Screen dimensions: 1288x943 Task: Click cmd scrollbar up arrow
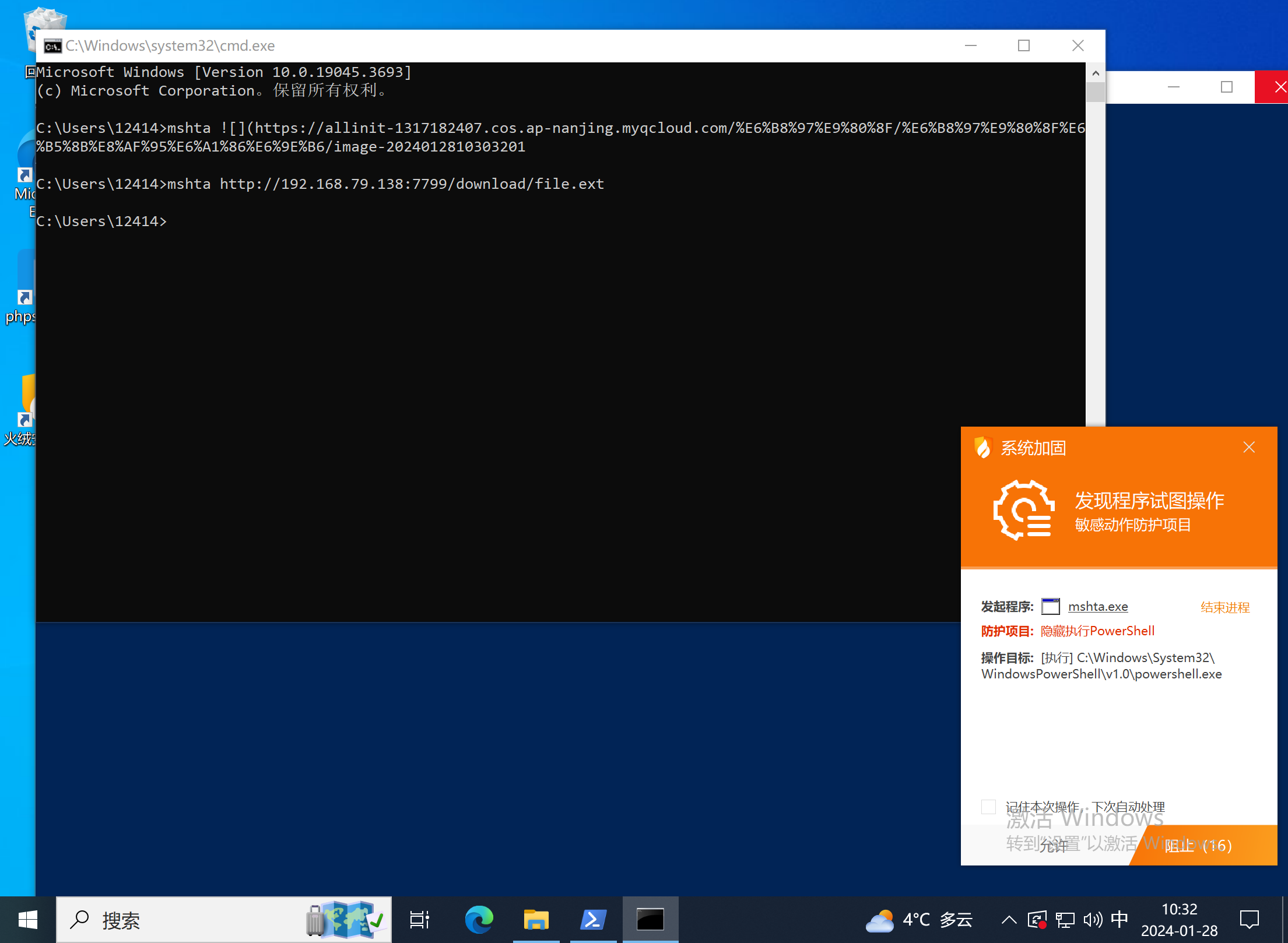tap(1096, 73)
